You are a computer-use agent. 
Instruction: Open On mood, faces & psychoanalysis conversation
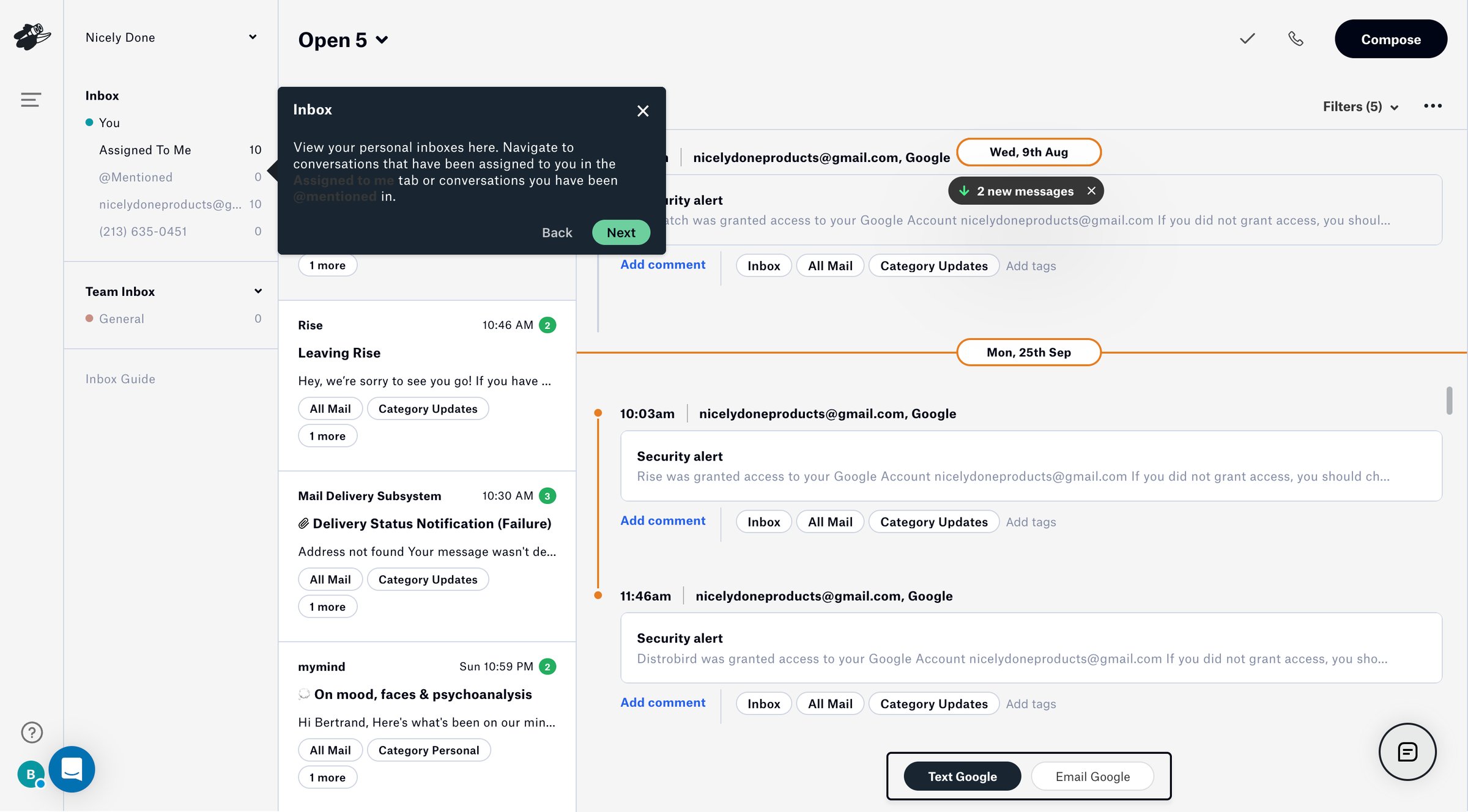coord(427,726)
